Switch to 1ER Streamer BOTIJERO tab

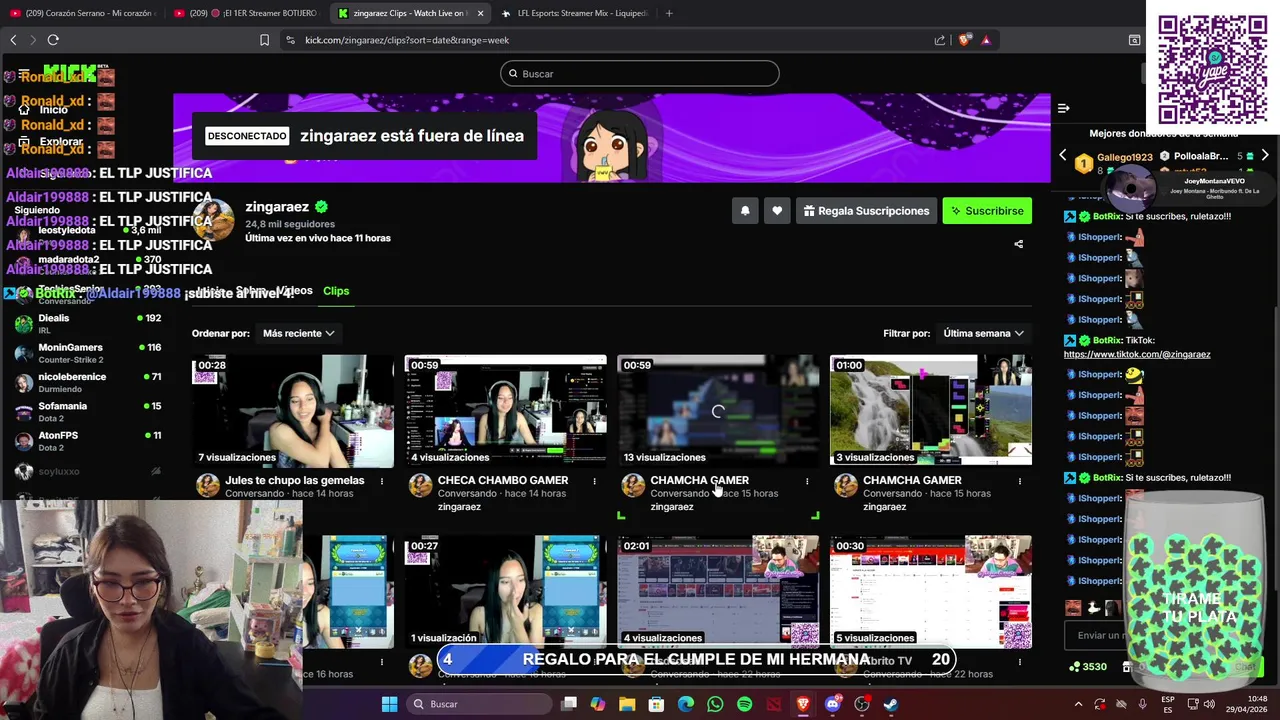point(247,13)
